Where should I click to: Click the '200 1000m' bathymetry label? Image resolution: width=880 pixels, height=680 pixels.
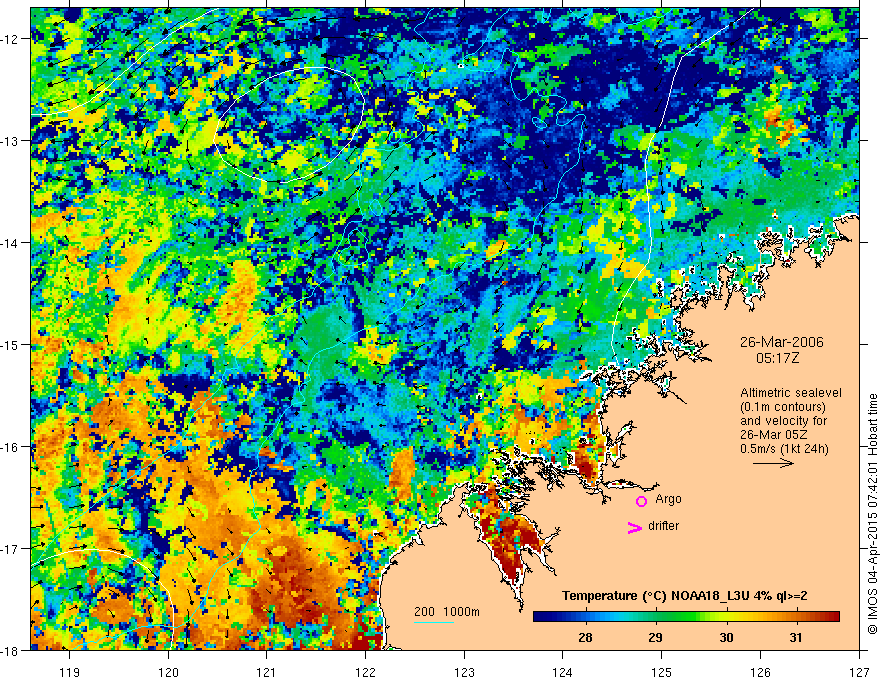pyautogui.click(x=447, y=612)
